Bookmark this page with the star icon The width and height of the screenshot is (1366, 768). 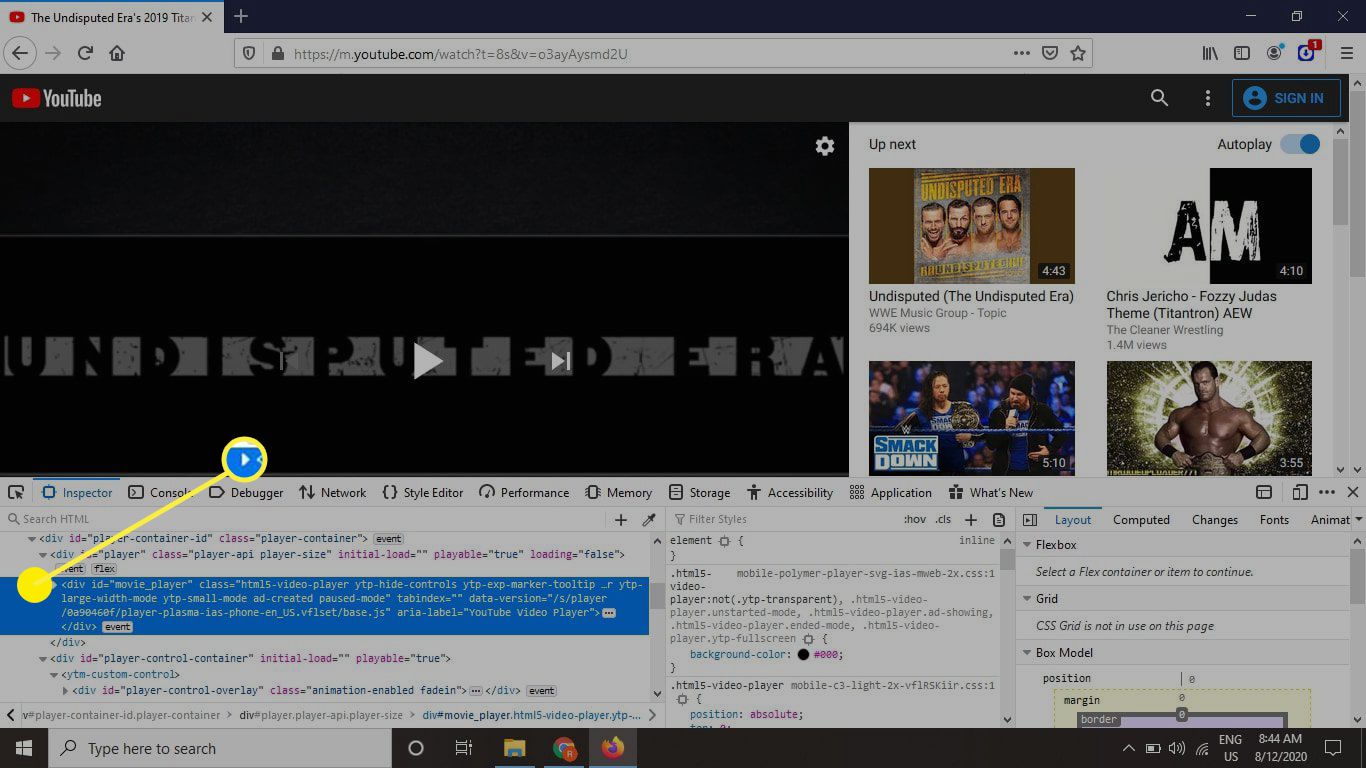tap(1078, 54)
